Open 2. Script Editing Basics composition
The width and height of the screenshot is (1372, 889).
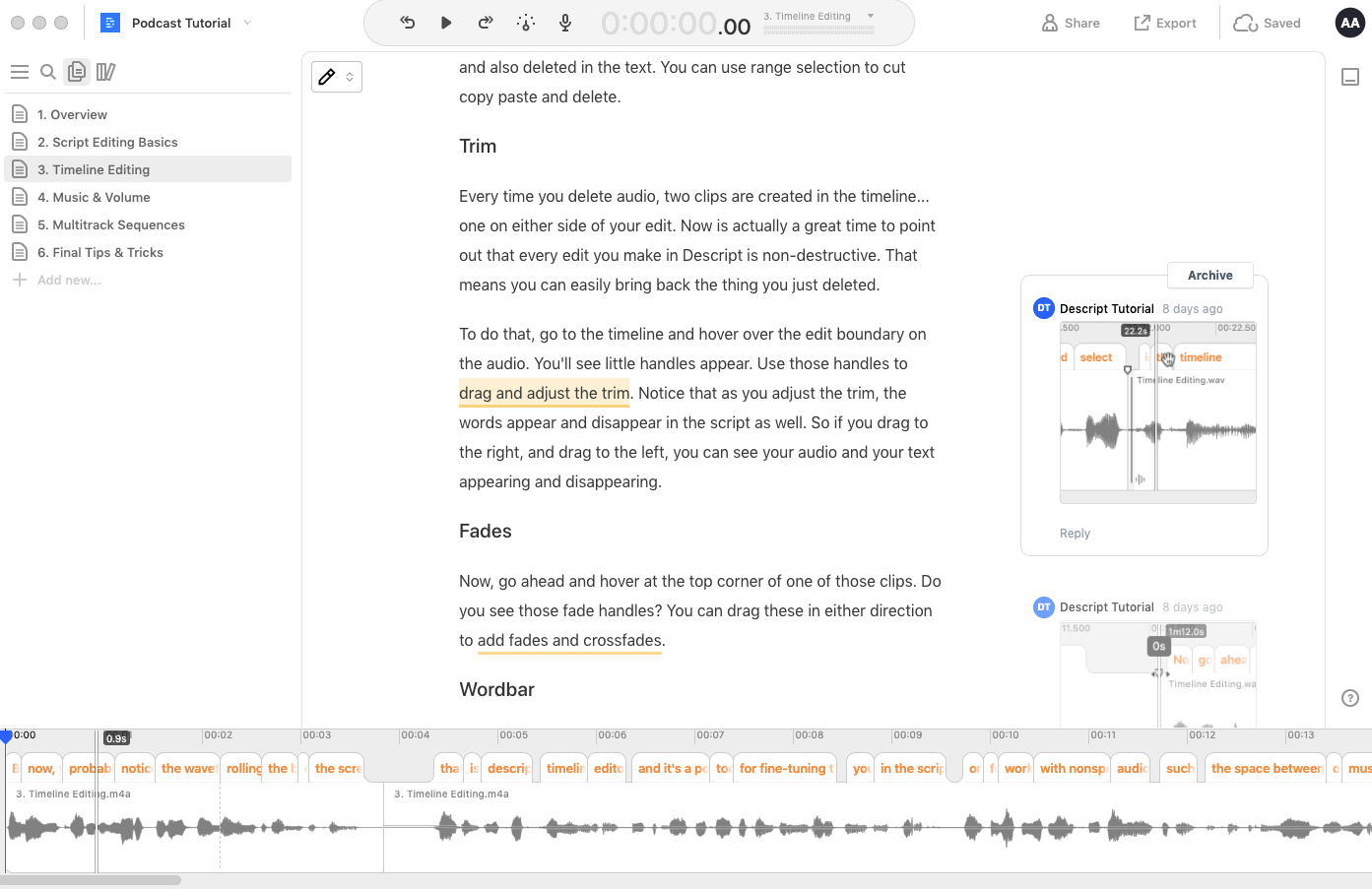(148, 142)
